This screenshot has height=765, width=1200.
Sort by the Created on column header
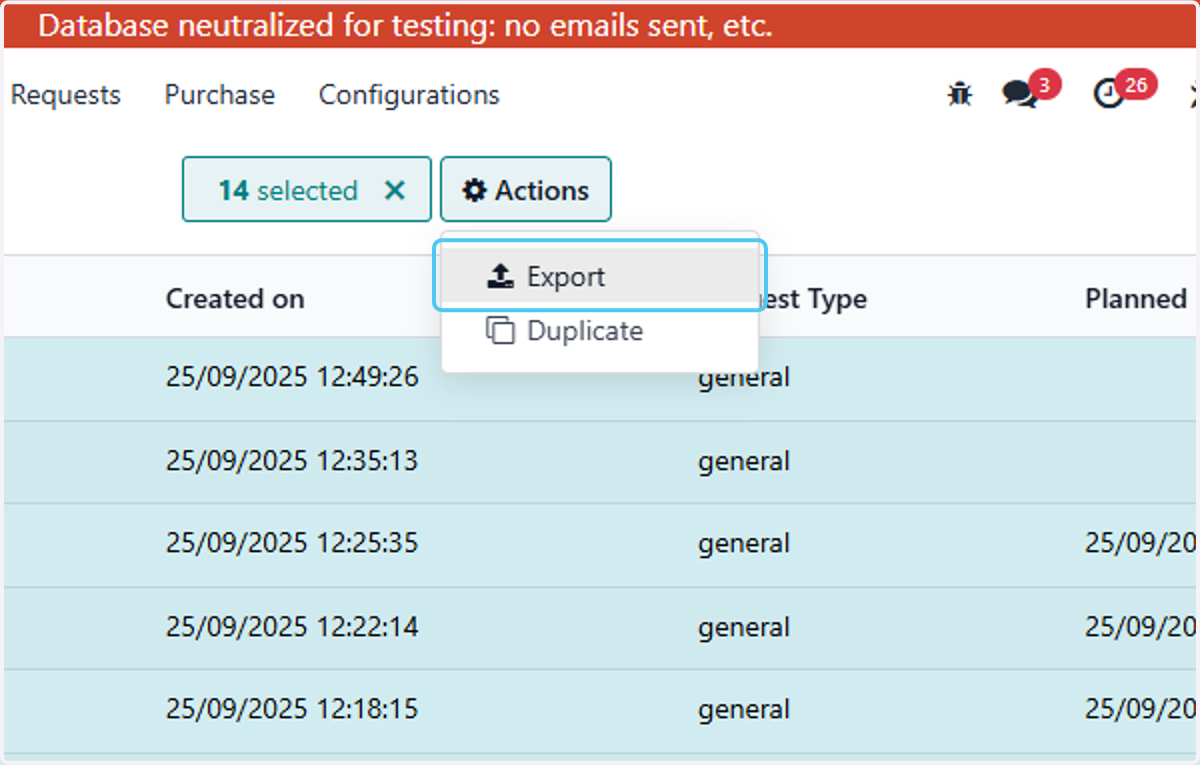pyautogui.click(x=235, y=298)
